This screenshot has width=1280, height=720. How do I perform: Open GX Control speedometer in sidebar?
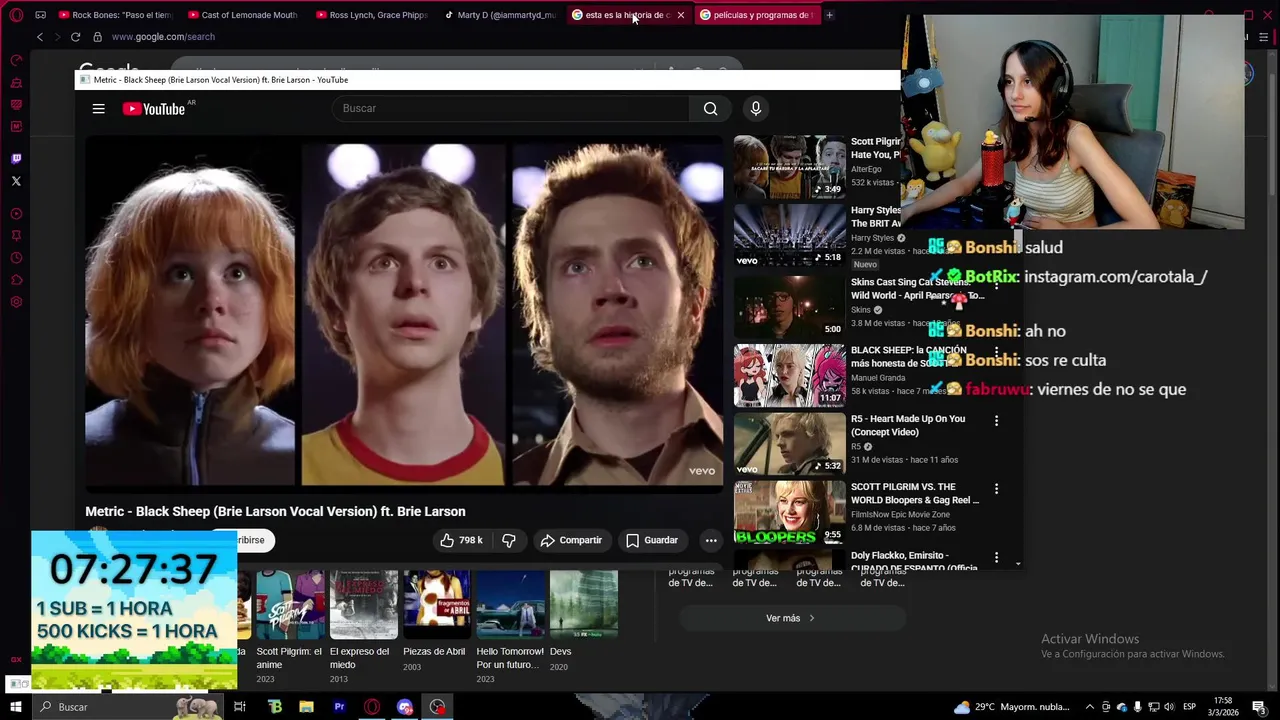pyautogui.click(x=16, y=60)
